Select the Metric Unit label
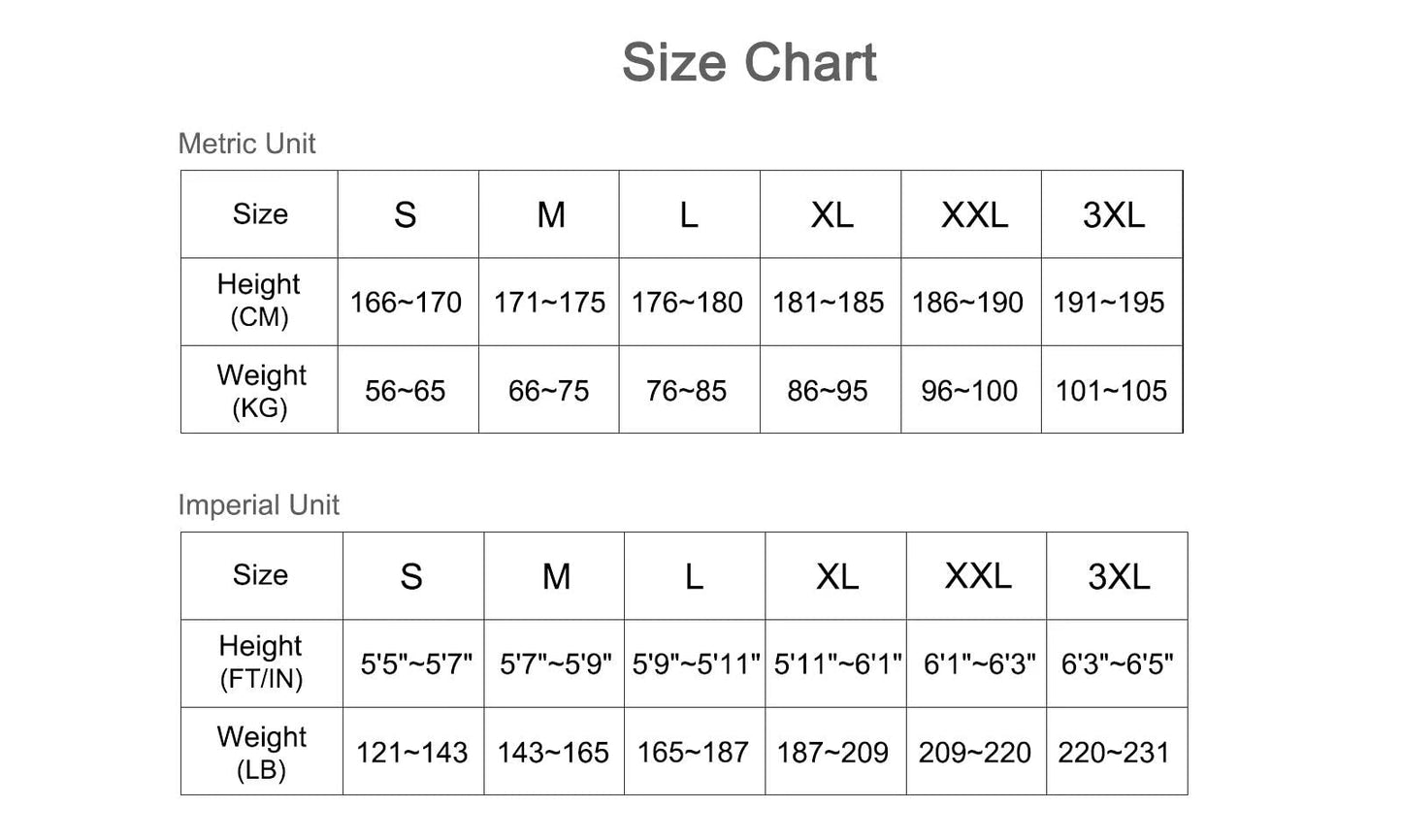 (x=246, y=144)
